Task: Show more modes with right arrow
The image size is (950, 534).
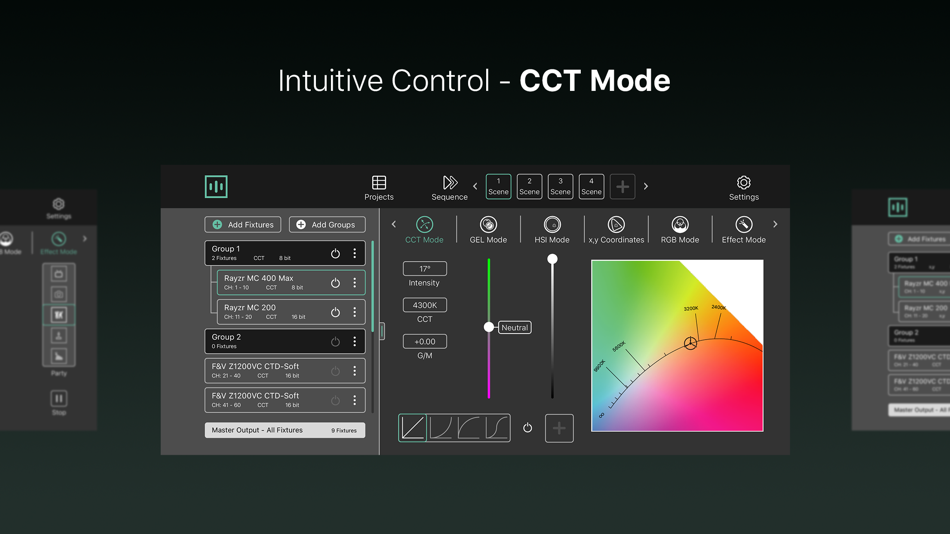Action: tap(775, 224)
